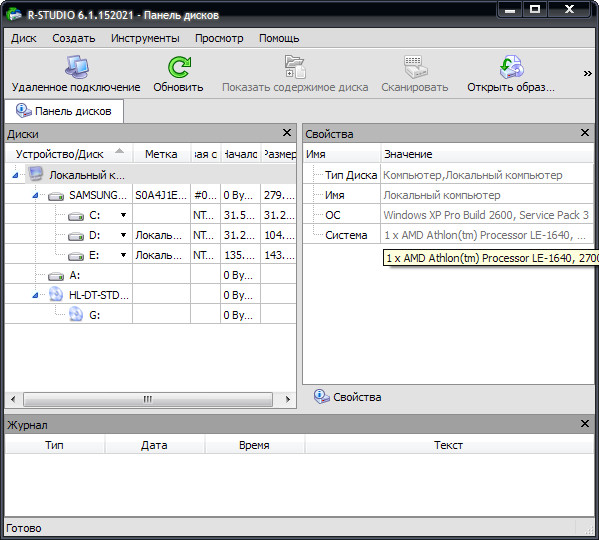Viewport: 599px width, 540px height.
Task: Collapse the SAMSUNG drive node
Action: pos(35,196)
